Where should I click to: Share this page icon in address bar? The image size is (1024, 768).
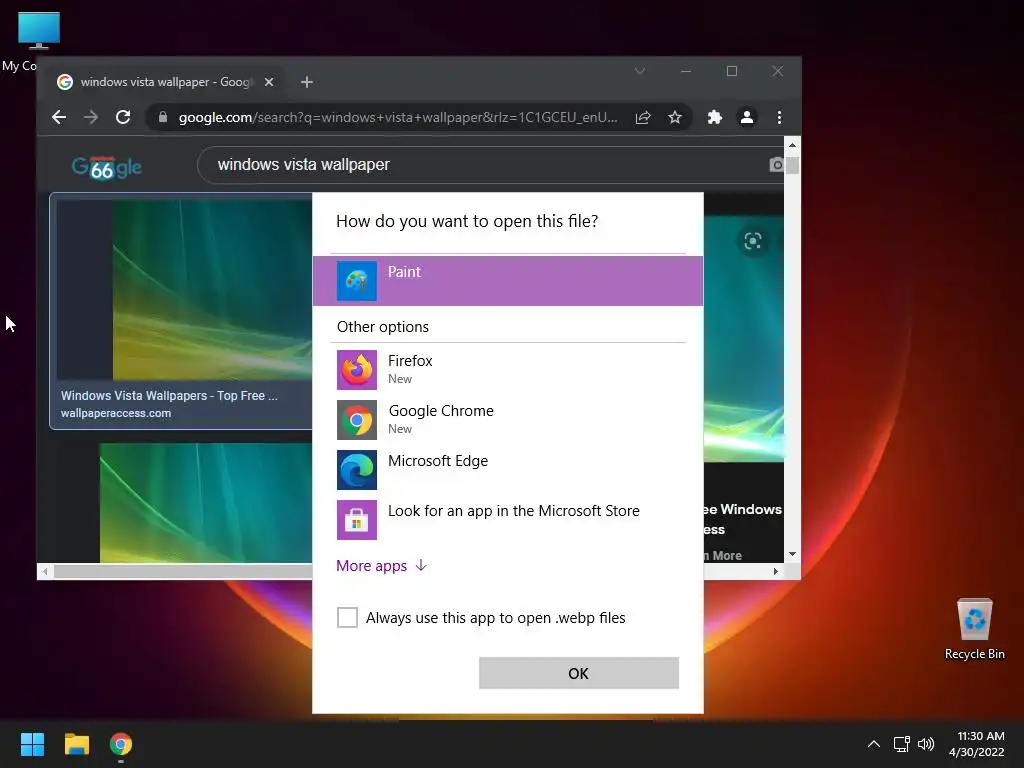click(x=643, y=117)
